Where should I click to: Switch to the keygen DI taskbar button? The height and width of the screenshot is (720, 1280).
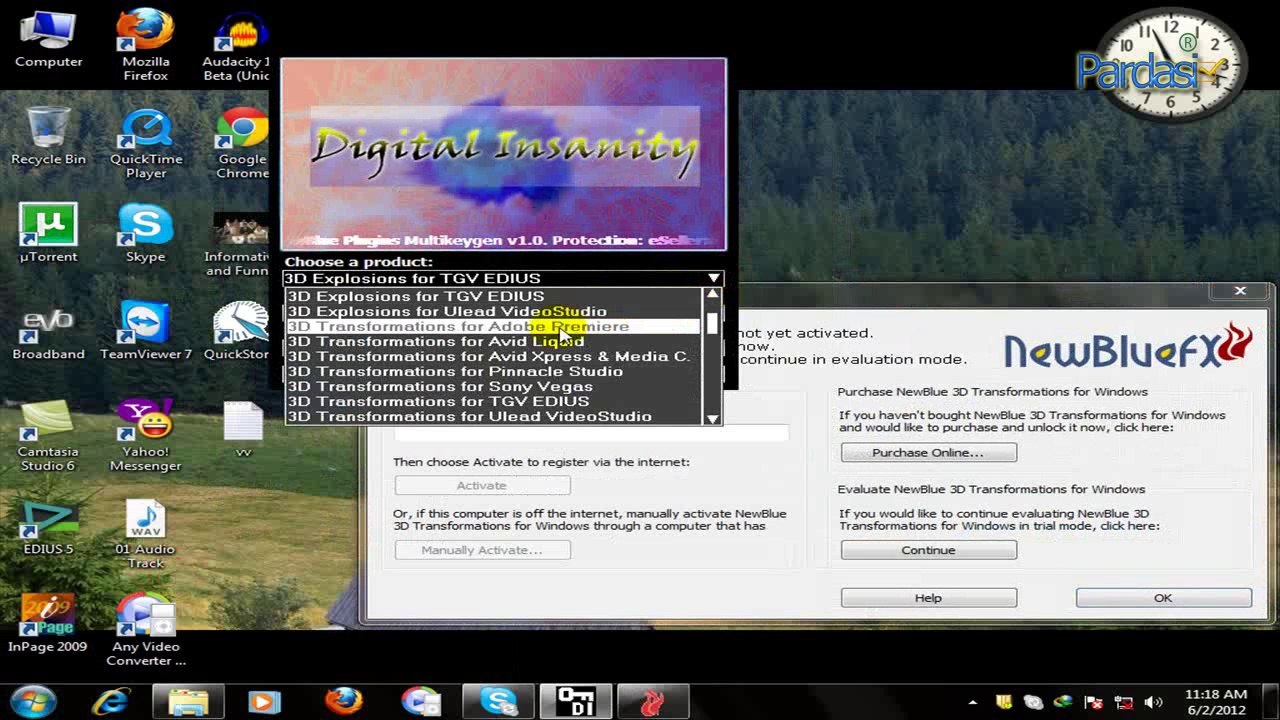point(575,701)
